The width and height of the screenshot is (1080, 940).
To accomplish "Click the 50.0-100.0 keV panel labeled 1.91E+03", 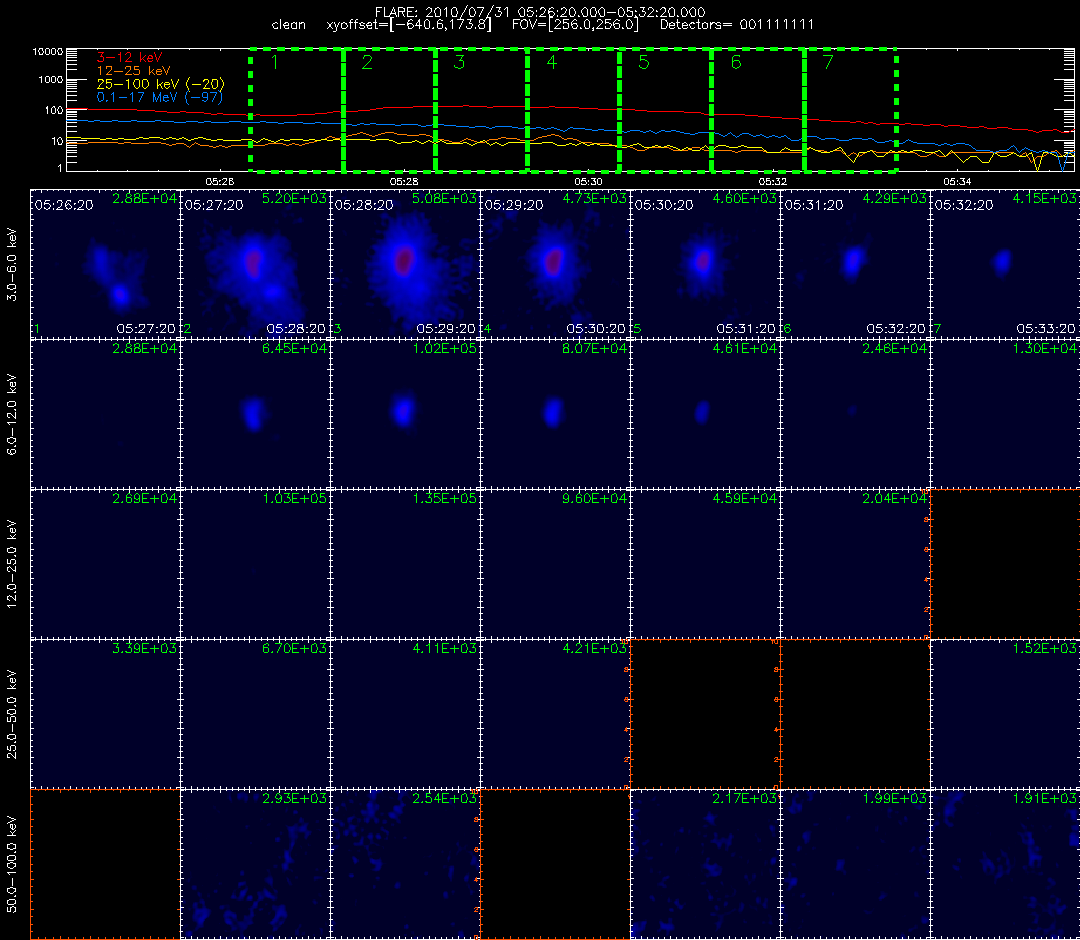I will (x=1006, y=865).
